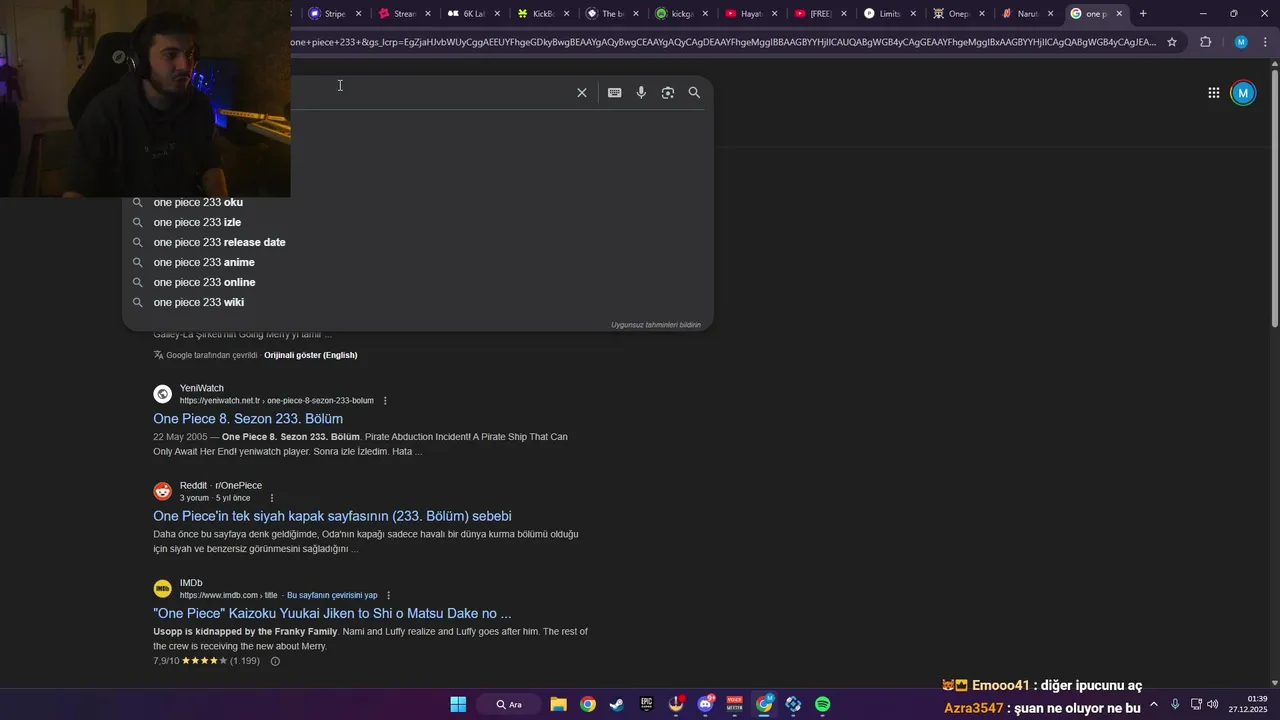Start voice search with the microphone icon
The width and height of the screenshot is (1280, 720).
641,92
